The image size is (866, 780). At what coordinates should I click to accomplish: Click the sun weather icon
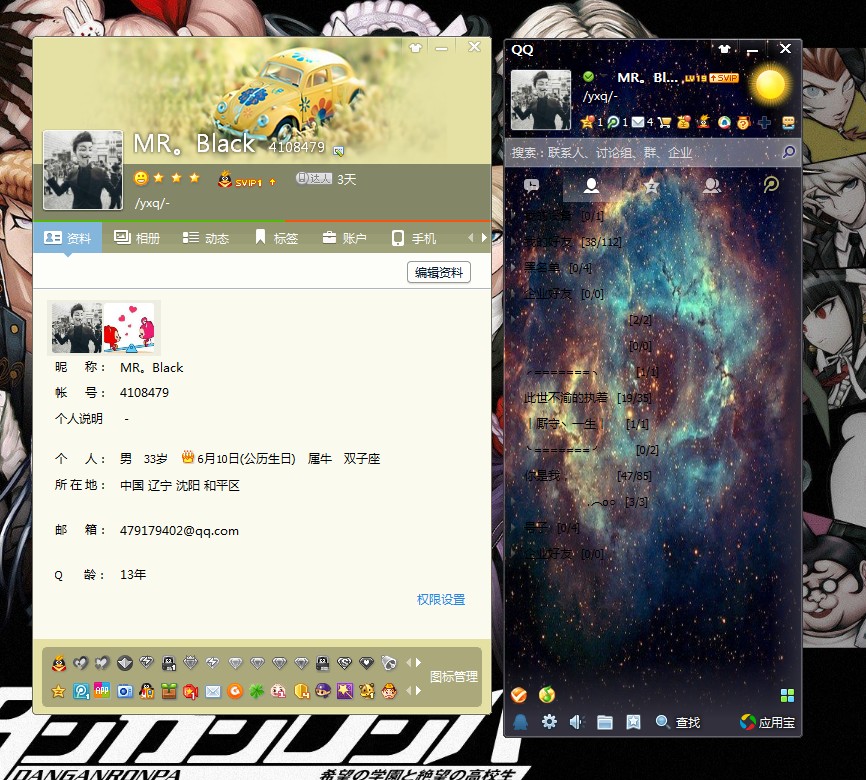coord(769,85)
